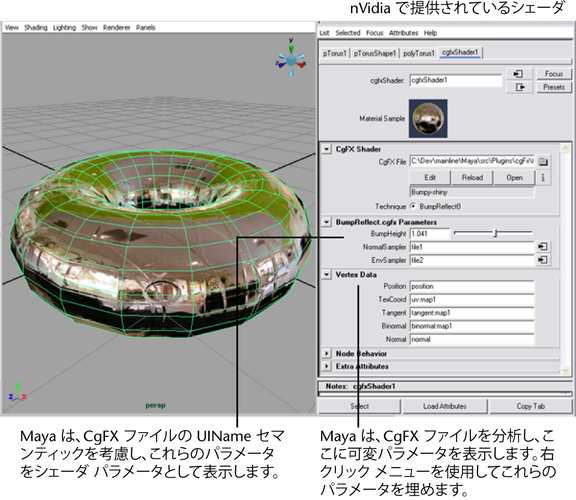Open the List menu in Attribute Editor
The image size is (576, 500).
324,33
